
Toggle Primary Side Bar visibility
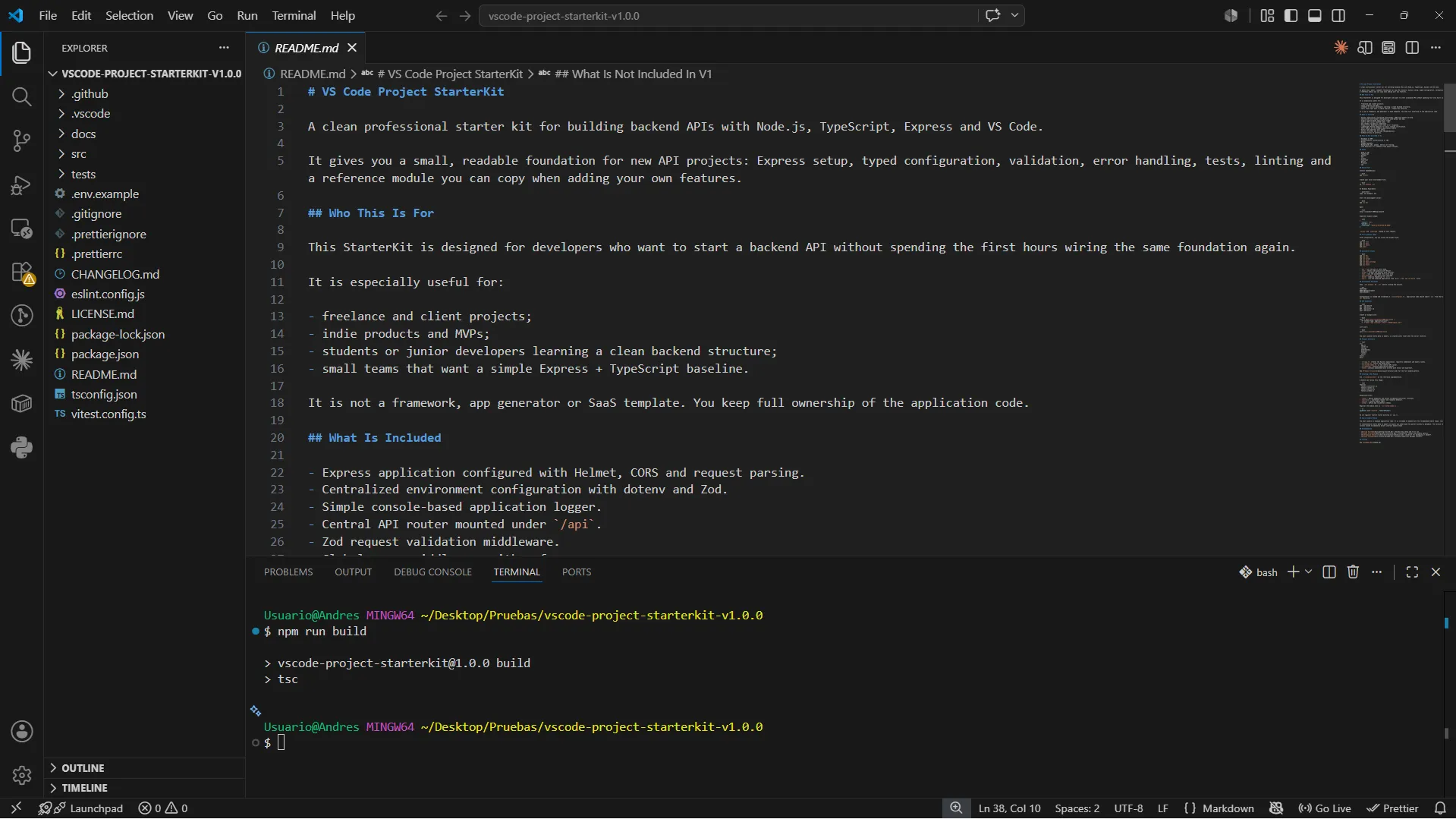pos(1291,15)
